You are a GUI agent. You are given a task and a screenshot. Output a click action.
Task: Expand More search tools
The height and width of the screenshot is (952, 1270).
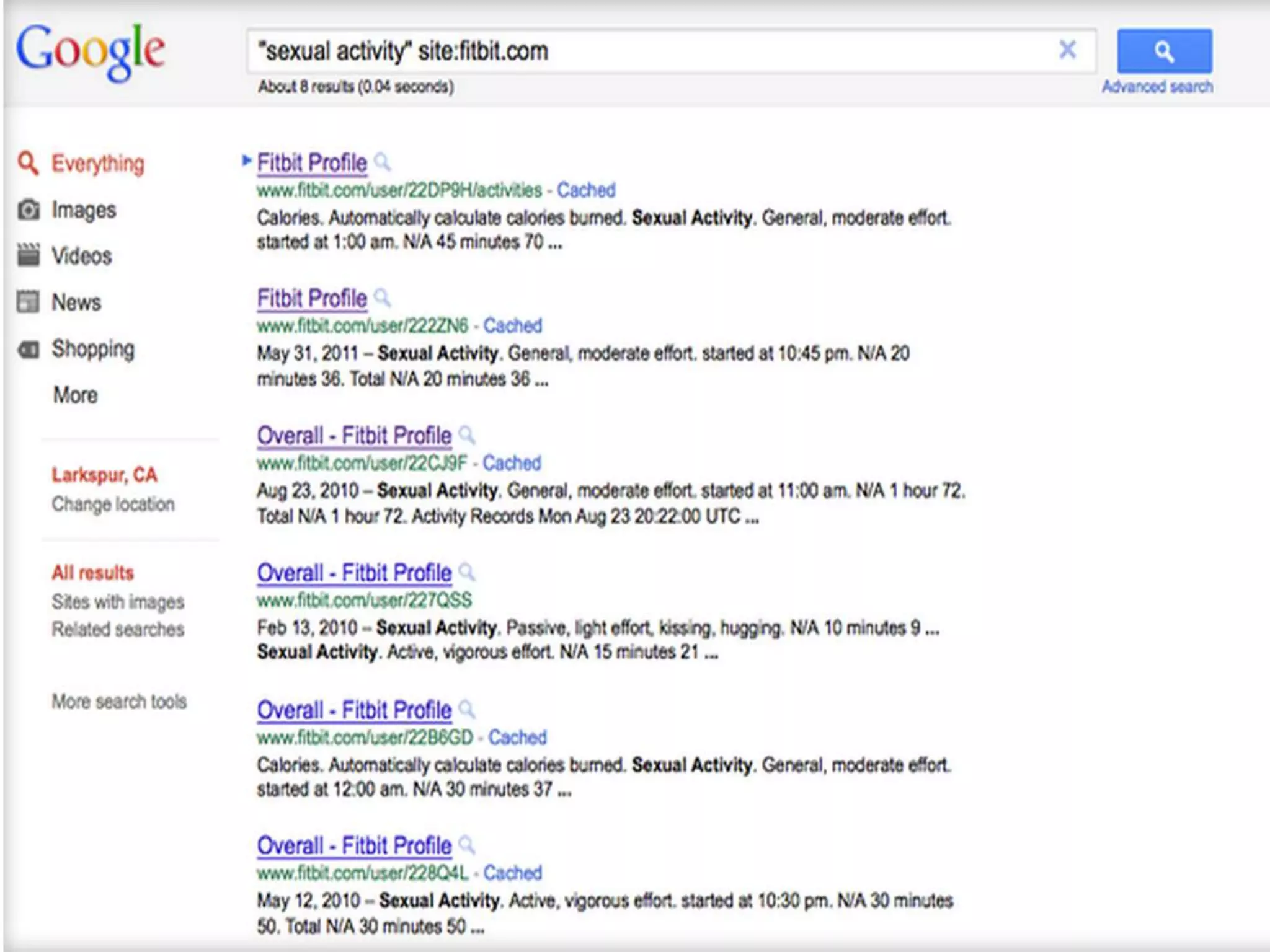pyautogui.click(x=119, y=701)
